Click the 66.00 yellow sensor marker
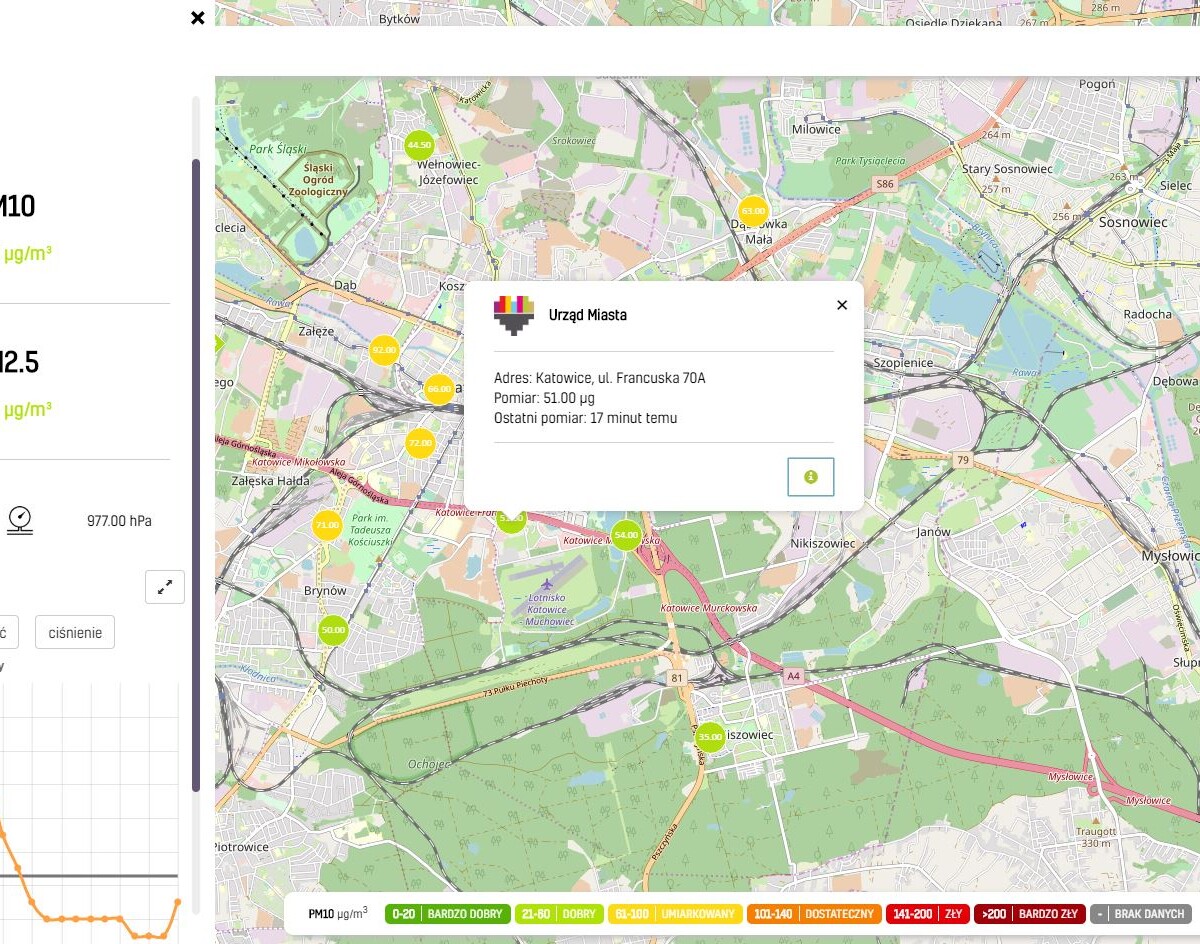Screen dimensions: 1200x944 tap(439, 389)
